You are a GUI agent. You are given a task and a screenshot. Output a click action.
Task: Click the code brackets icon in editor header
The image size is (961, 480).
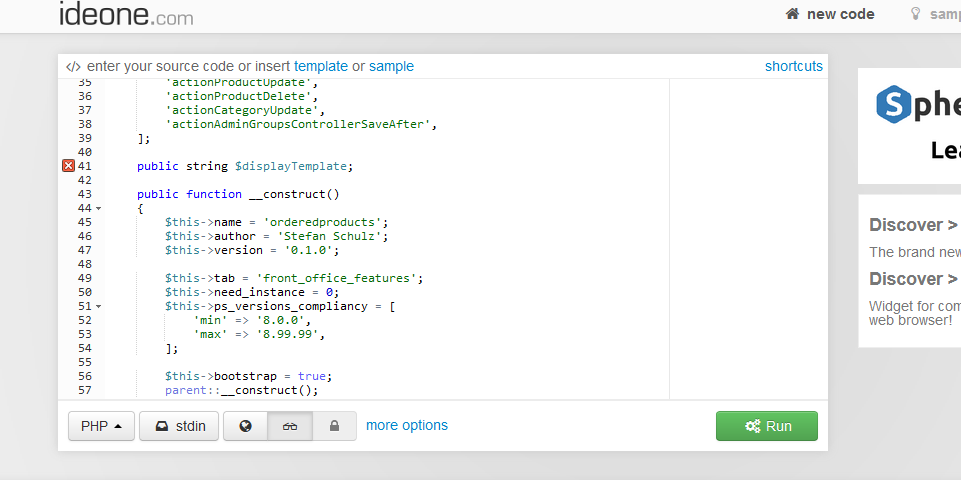(x=73, y=67)
